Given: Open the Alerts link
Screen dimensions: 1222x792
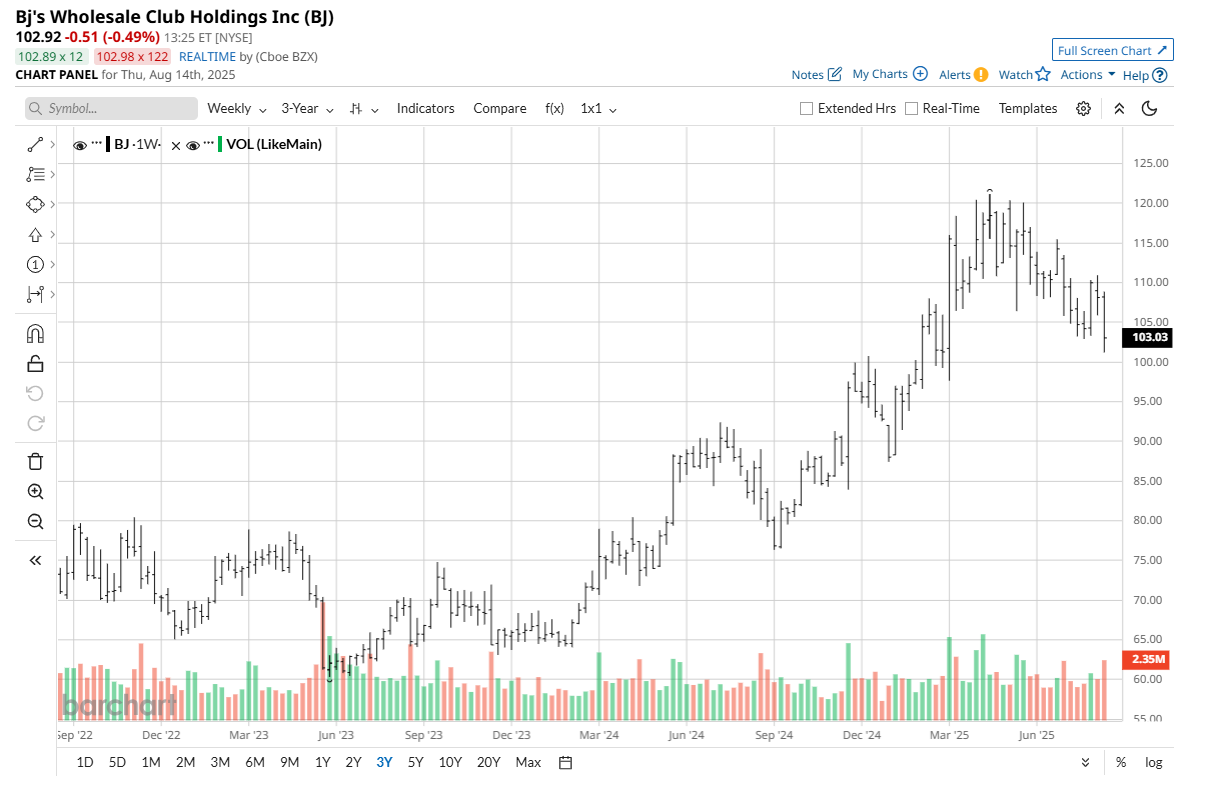Looking at the screenshot, I should click(x=955, y=75).
